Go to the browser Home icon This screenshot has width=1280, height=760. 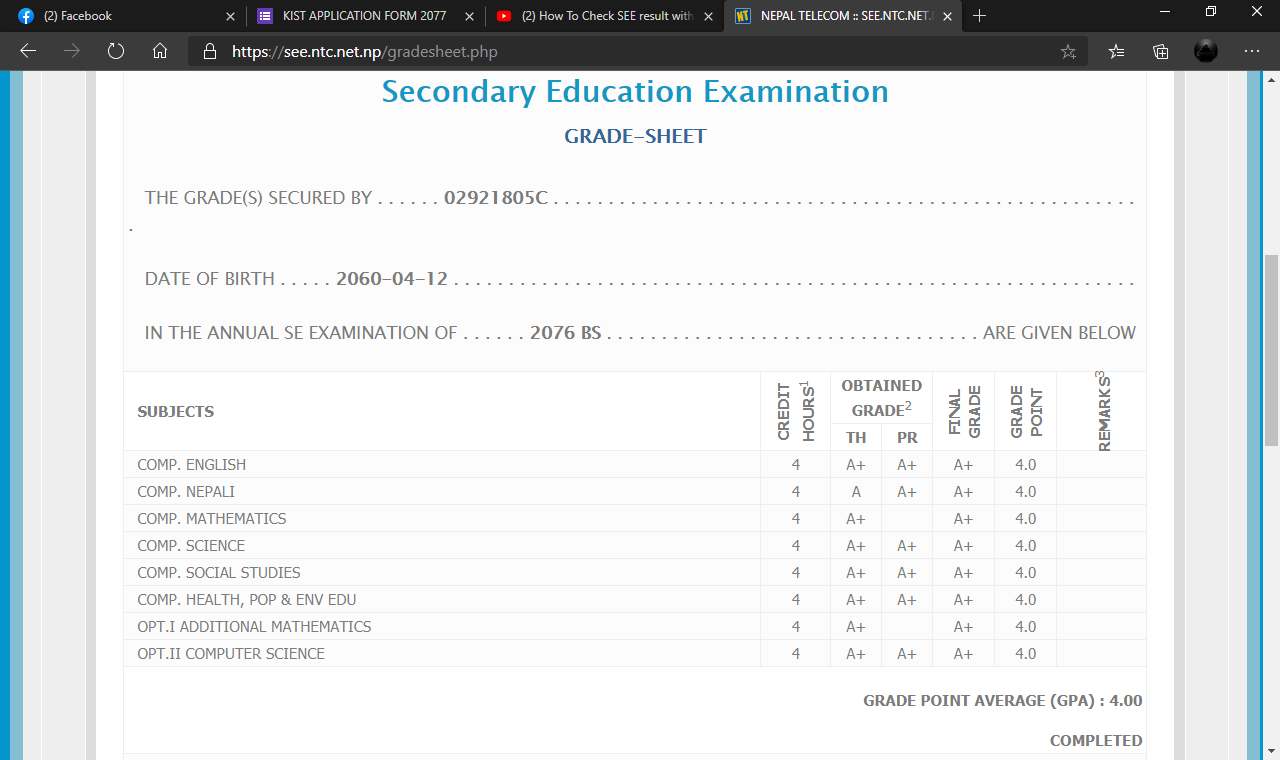160,51
